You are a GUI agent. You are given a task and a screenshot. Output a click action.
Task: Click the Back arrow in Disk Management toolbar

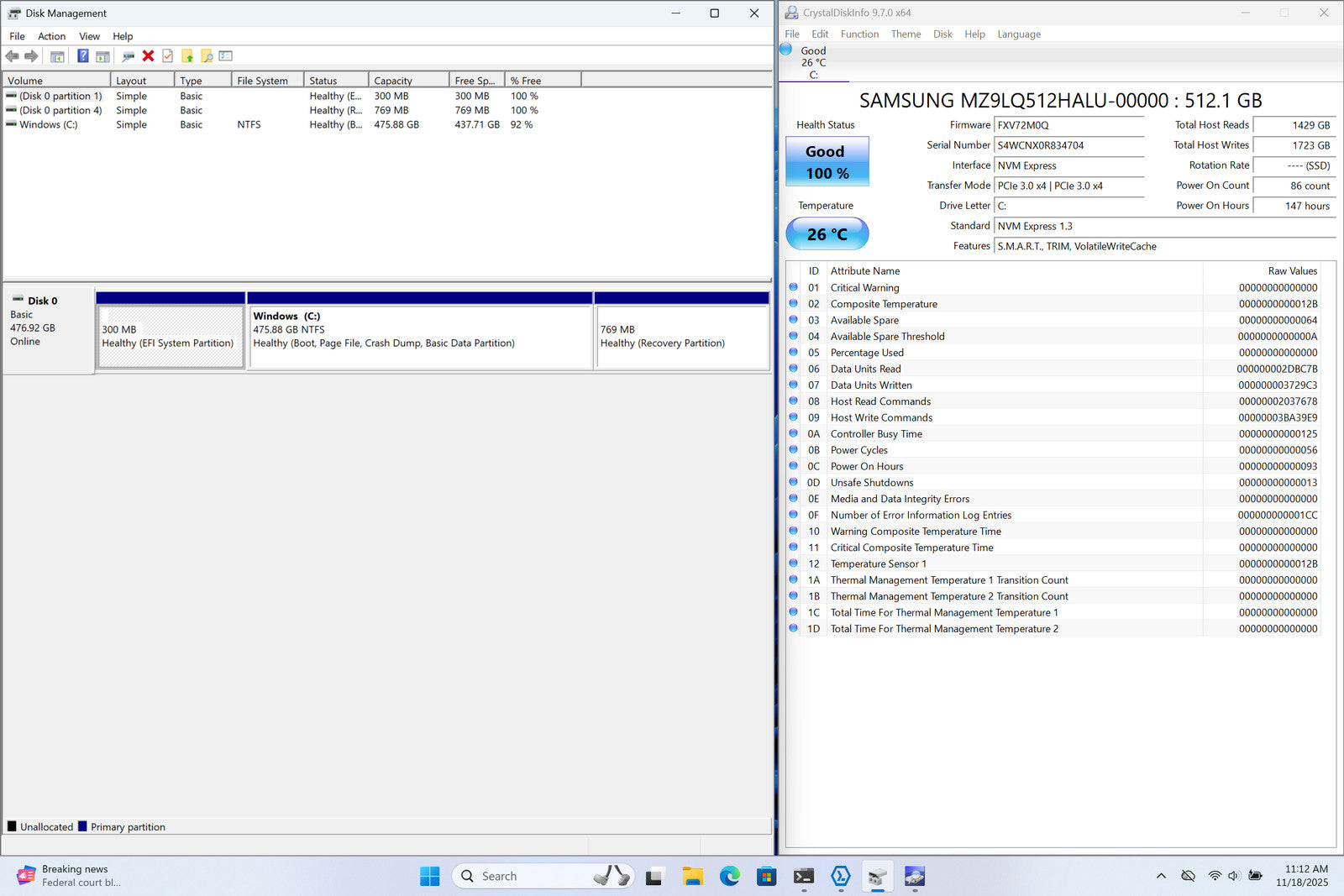pos(12,56)
